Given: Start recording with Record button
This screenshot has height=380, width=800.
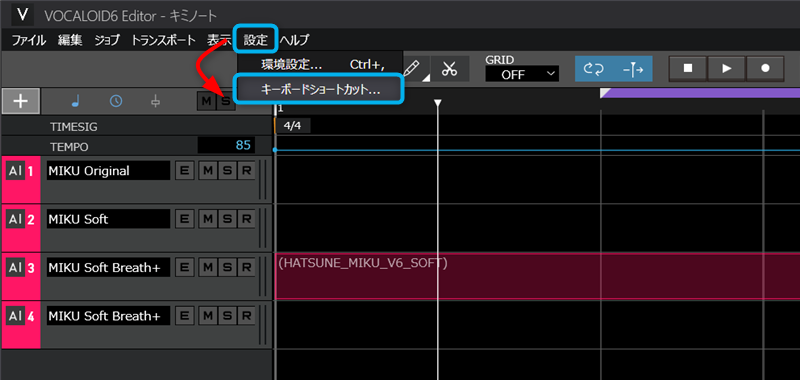Looking at the screenshot, I should pos(765,68).
